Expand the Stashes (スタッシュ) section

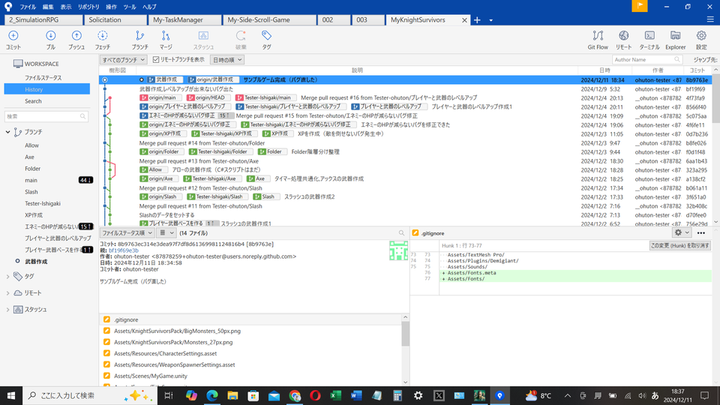8,309
